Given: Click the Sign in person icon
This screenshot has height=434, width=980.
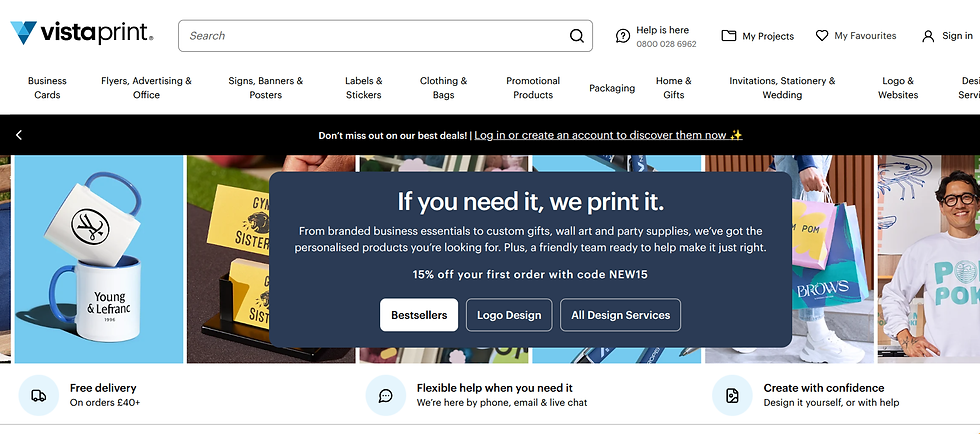Looking at the screenshot, I should click(x=928, y=36).
